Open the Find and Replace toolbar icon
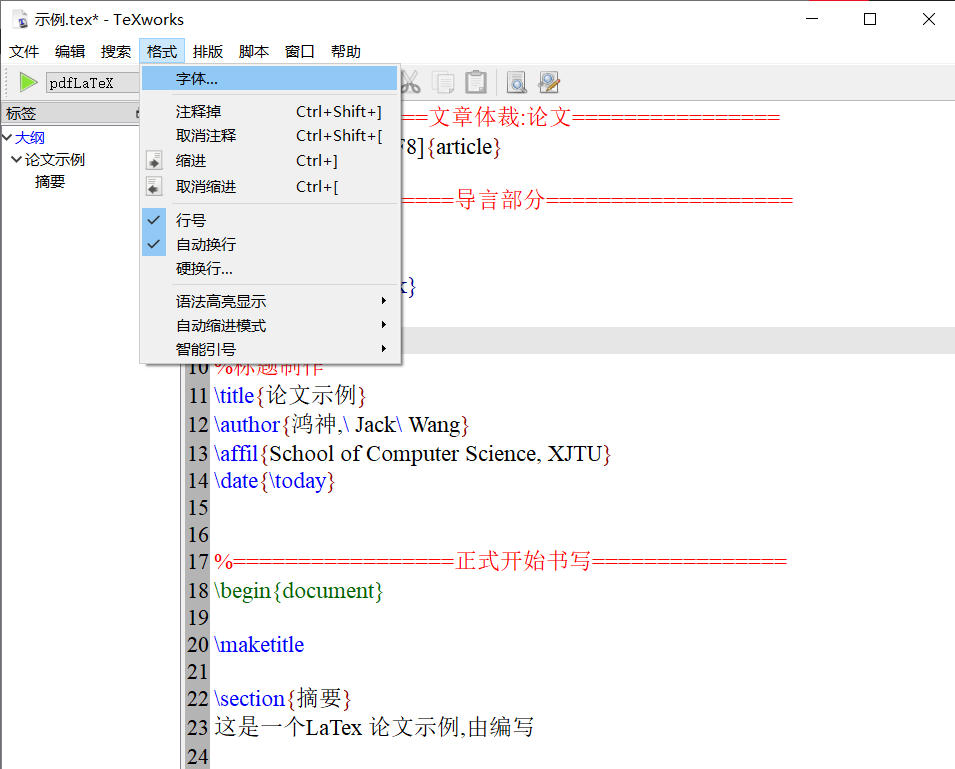Image resolution: width=955 pixels, height=769 pixels. point(549,82)
